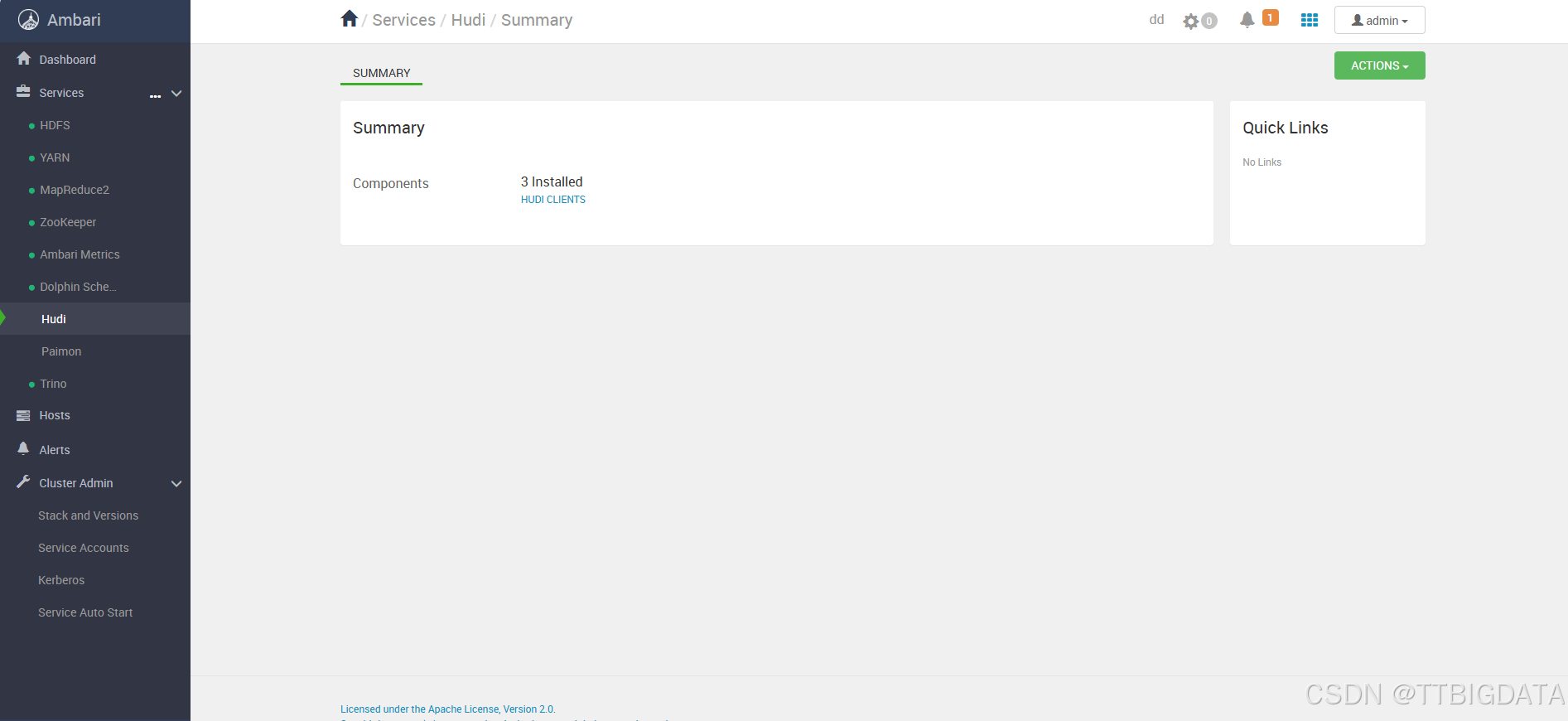The height and width of the screenshot is (721, 1568).
Task: Click the Alerts bell icon in sidebar
Action: coord(23,448)
